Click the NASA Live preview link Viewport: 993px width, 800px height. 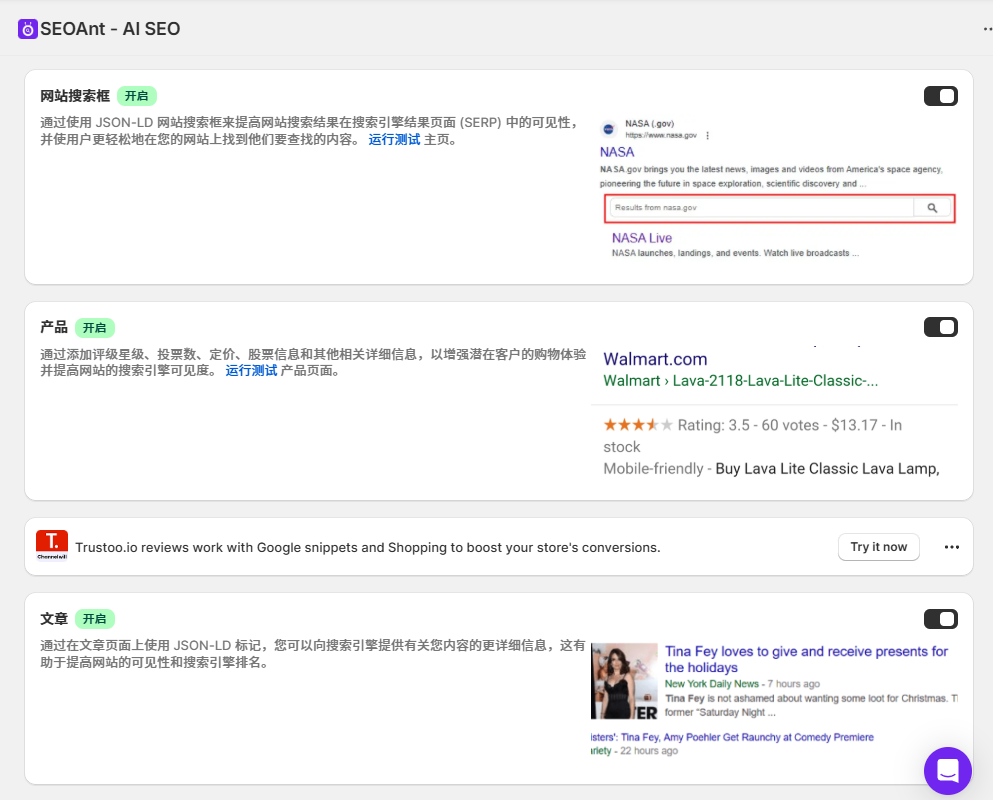(x=641, y=238)
